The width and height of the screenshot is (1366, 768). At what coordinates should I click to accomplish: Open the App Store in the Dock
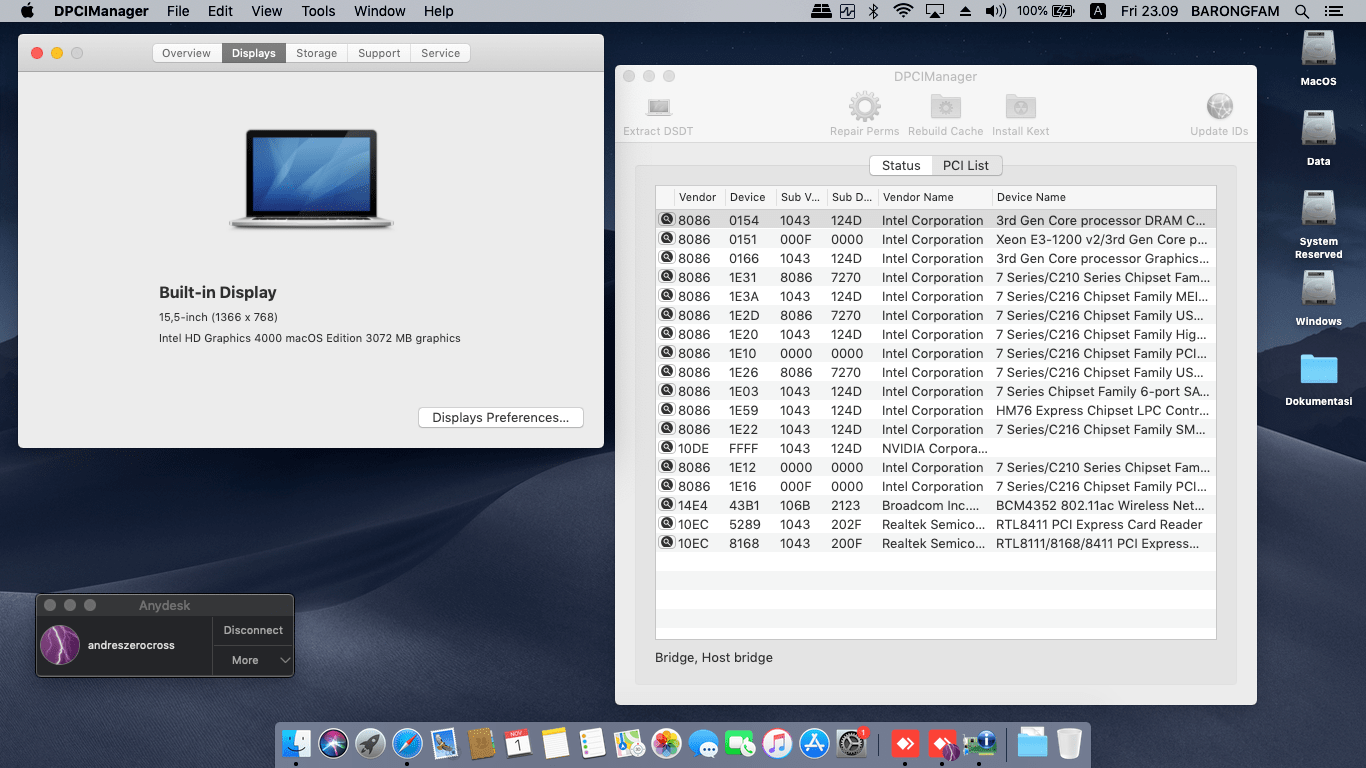click(x=814, y=743)
